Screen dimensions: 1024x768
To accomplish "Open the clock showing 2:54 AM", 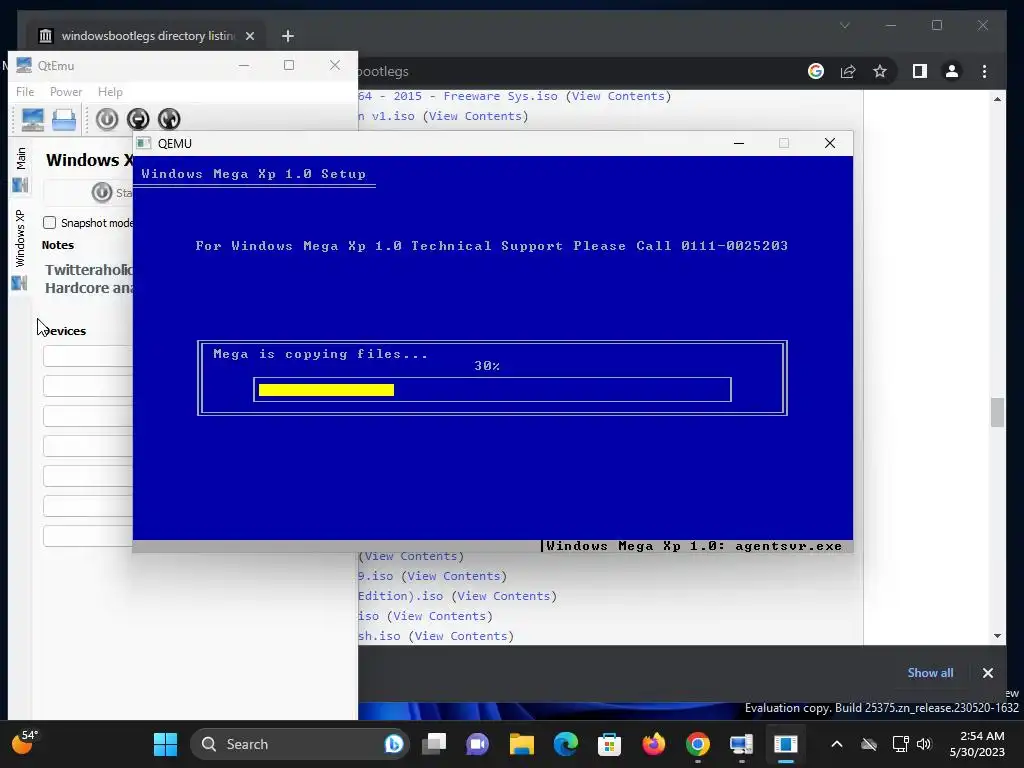I will [x=977, y=744].
